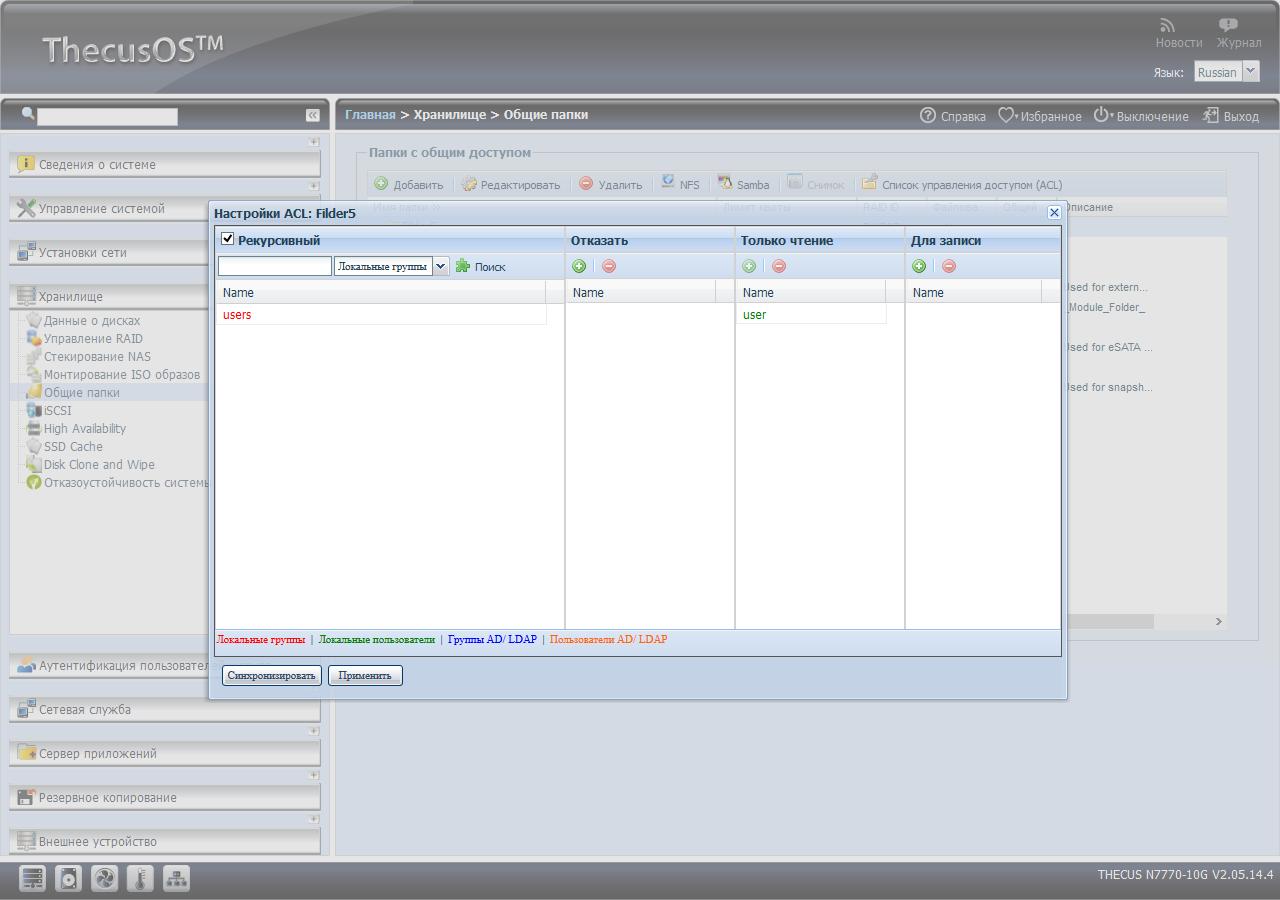Viewport: 1280px width, 900px height.
Task: Click the small plus above Сведения о системе
Action: (x=314, y=142)
